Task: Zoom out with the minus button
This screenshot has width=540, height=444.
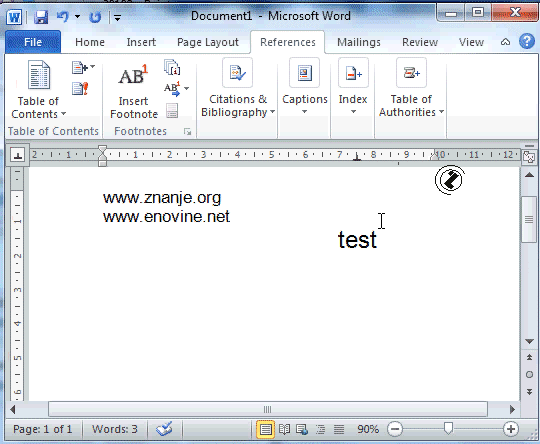Action: [x=395, y=429]
